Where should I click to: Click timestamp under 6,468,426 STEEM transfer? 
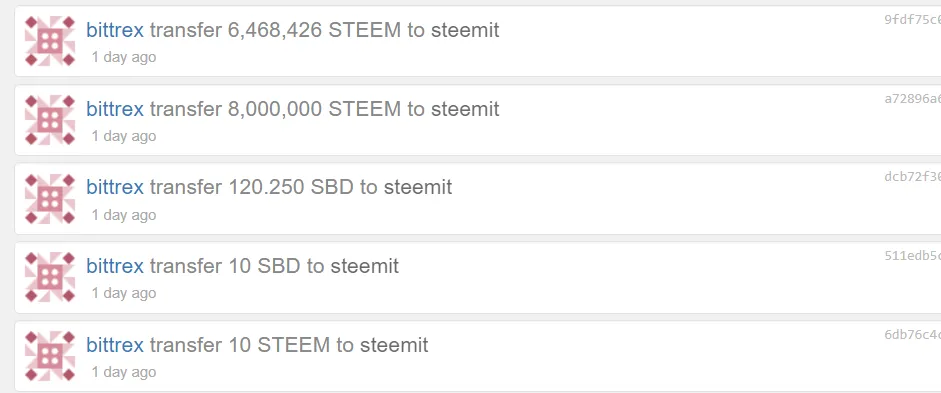coord(124,58)
